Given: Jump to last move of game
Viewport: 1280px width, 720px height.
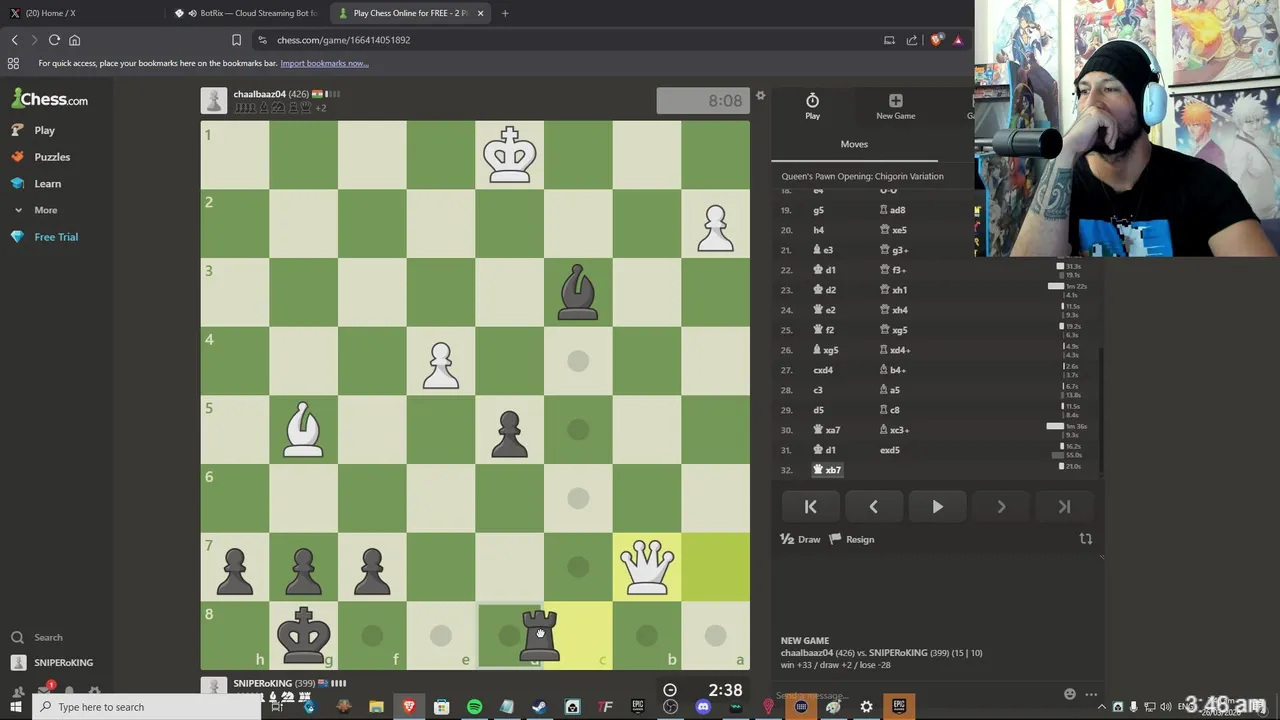Looking at the screenshot, I should click(1064, 507).
